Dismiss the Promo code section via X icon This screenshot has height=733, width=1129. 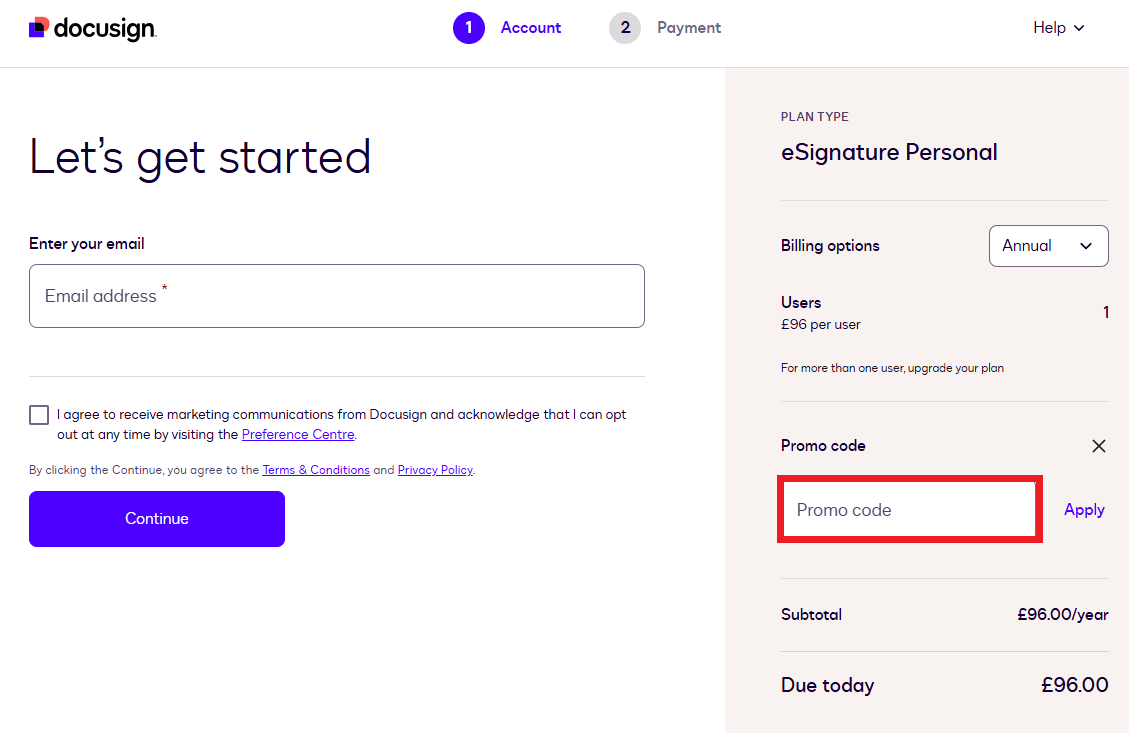1098,446
